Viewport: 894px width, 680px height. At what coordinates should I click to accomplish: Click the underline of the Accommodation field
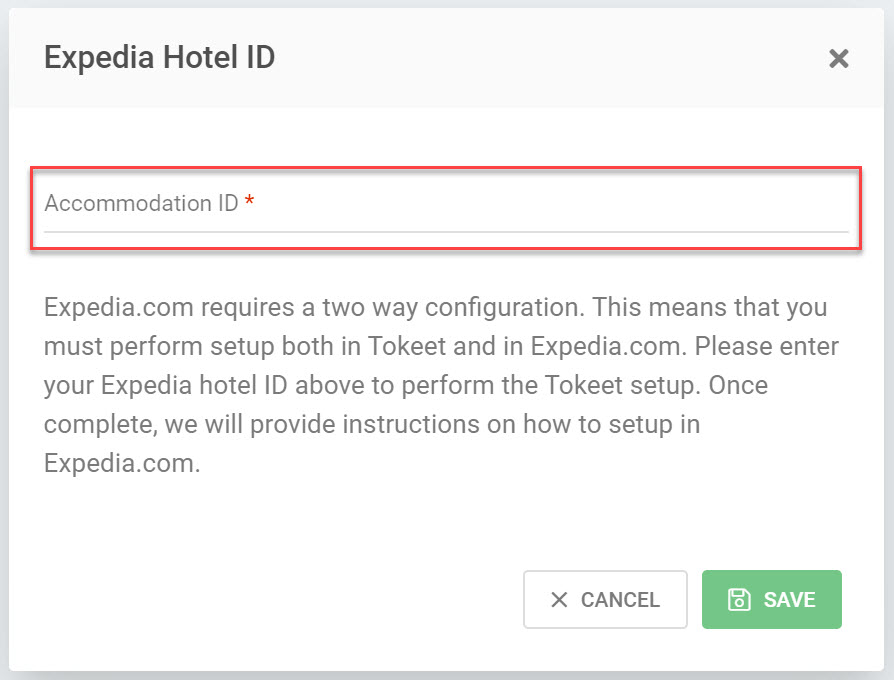click(446, 232)
